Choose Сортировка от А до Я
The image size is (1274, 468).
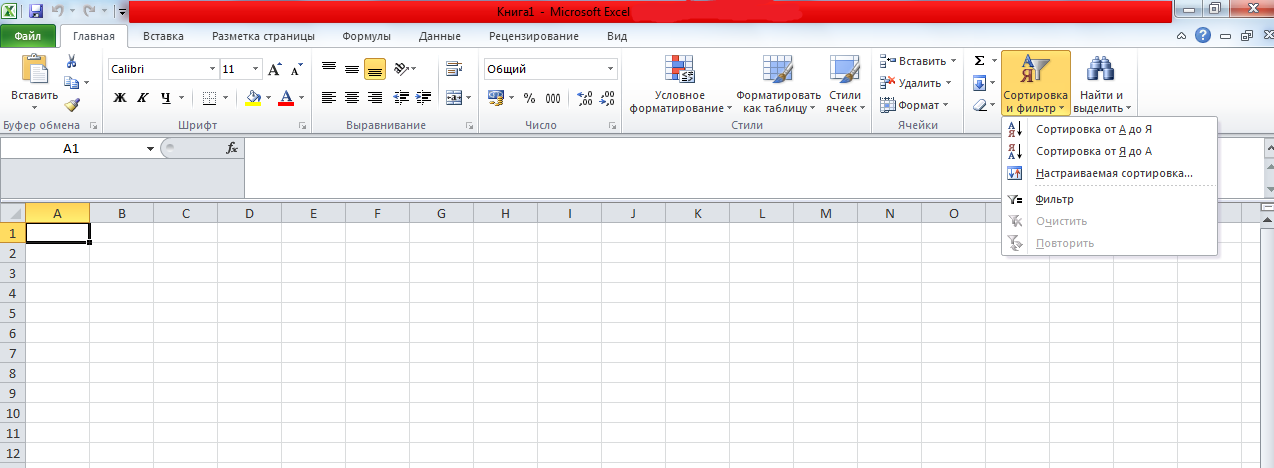coord(1109,129)
